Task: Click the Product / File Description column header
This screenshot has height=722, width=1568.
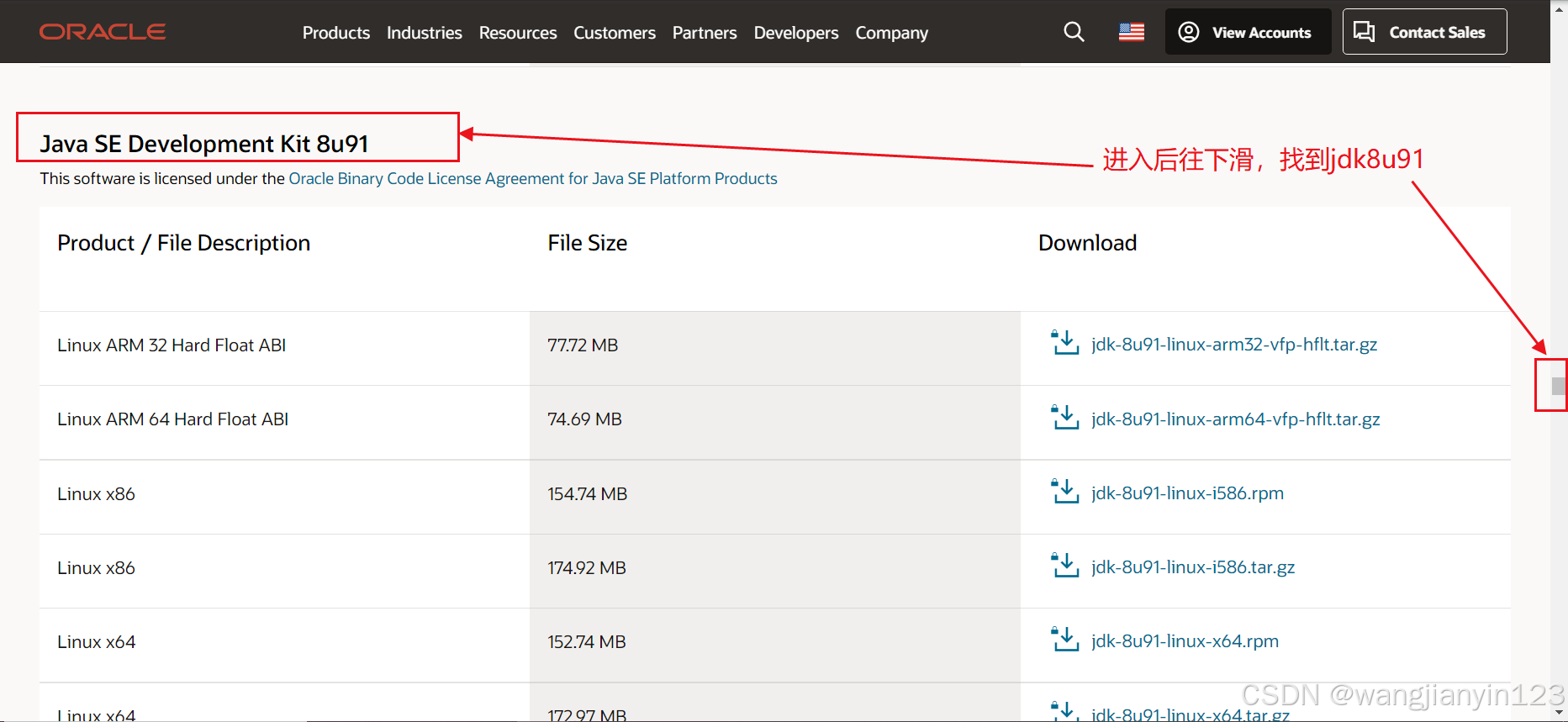Action: (x=184, y=243)
